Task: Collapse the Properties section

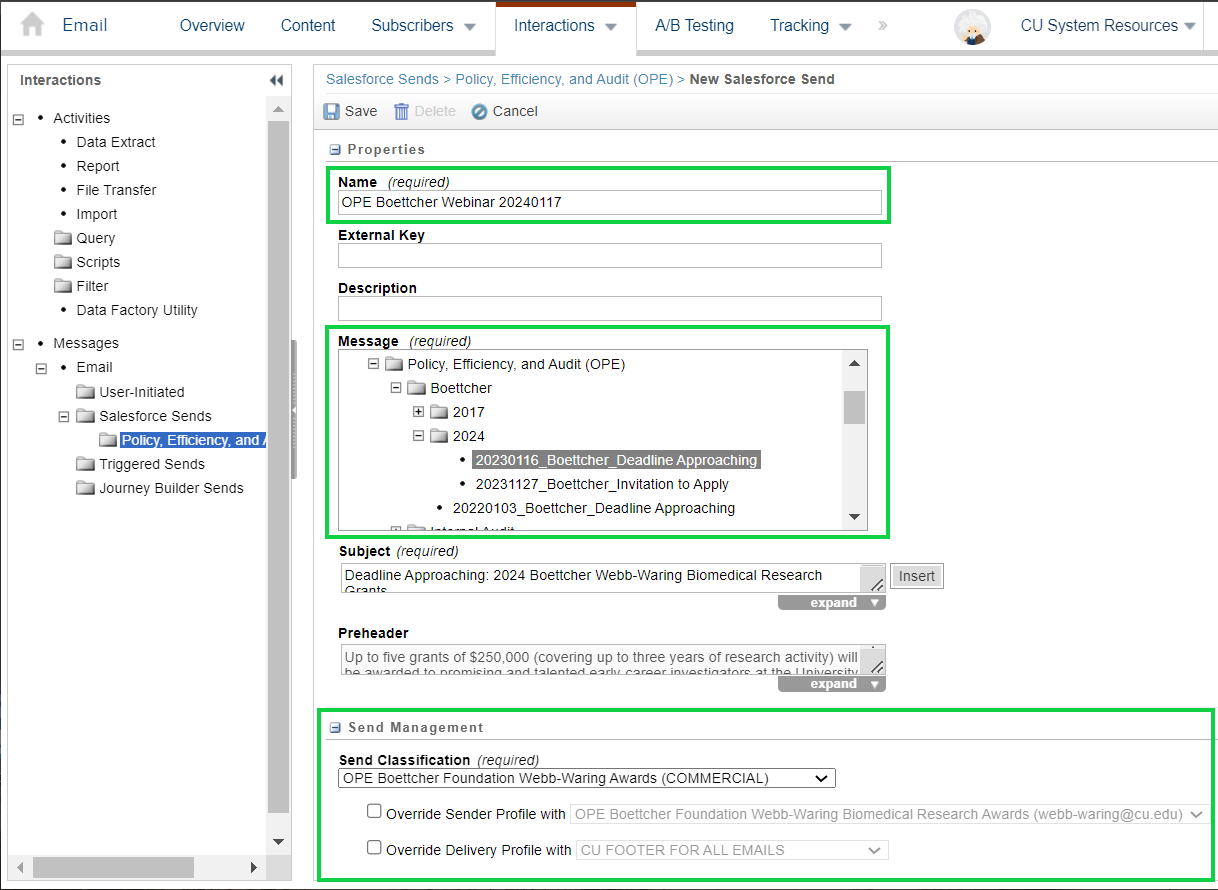Action: pos(335,150)
